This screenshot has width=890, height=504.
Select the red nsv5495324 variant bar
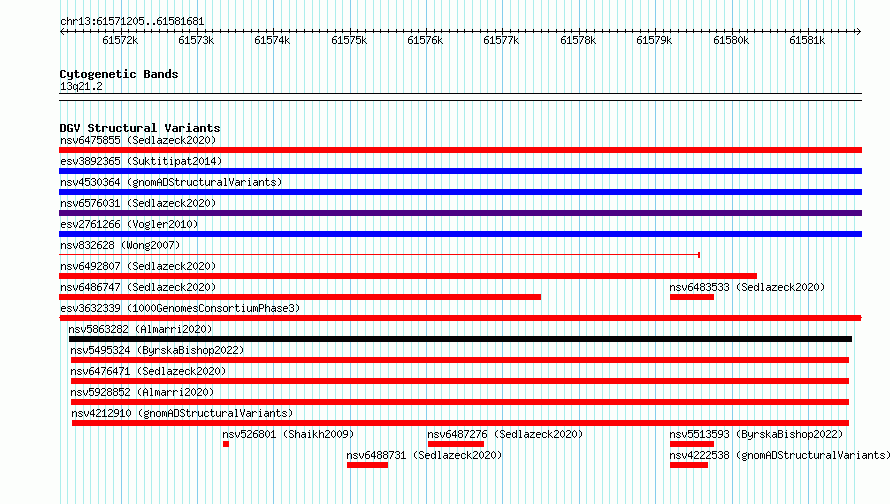coord(460,360)
